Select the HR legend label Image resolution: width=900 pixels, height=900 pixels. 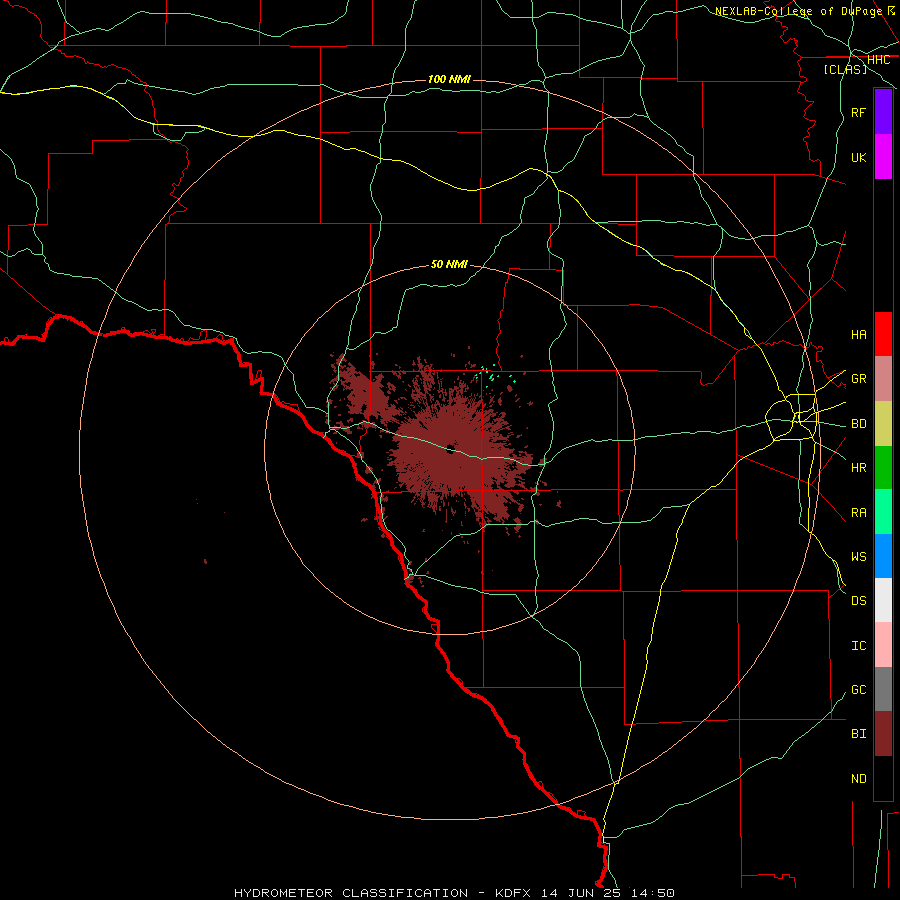(858, 468)
